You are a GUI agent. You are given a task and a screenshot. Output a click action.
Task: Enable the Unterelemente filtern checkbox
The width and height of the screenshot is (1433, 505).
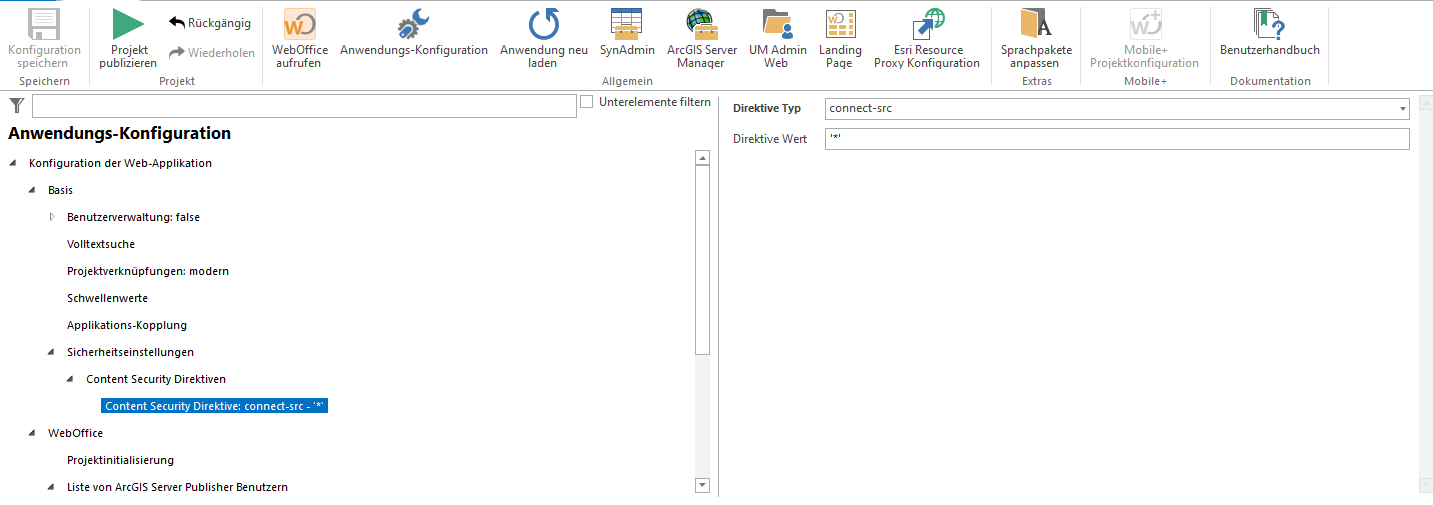pos(587,102)
